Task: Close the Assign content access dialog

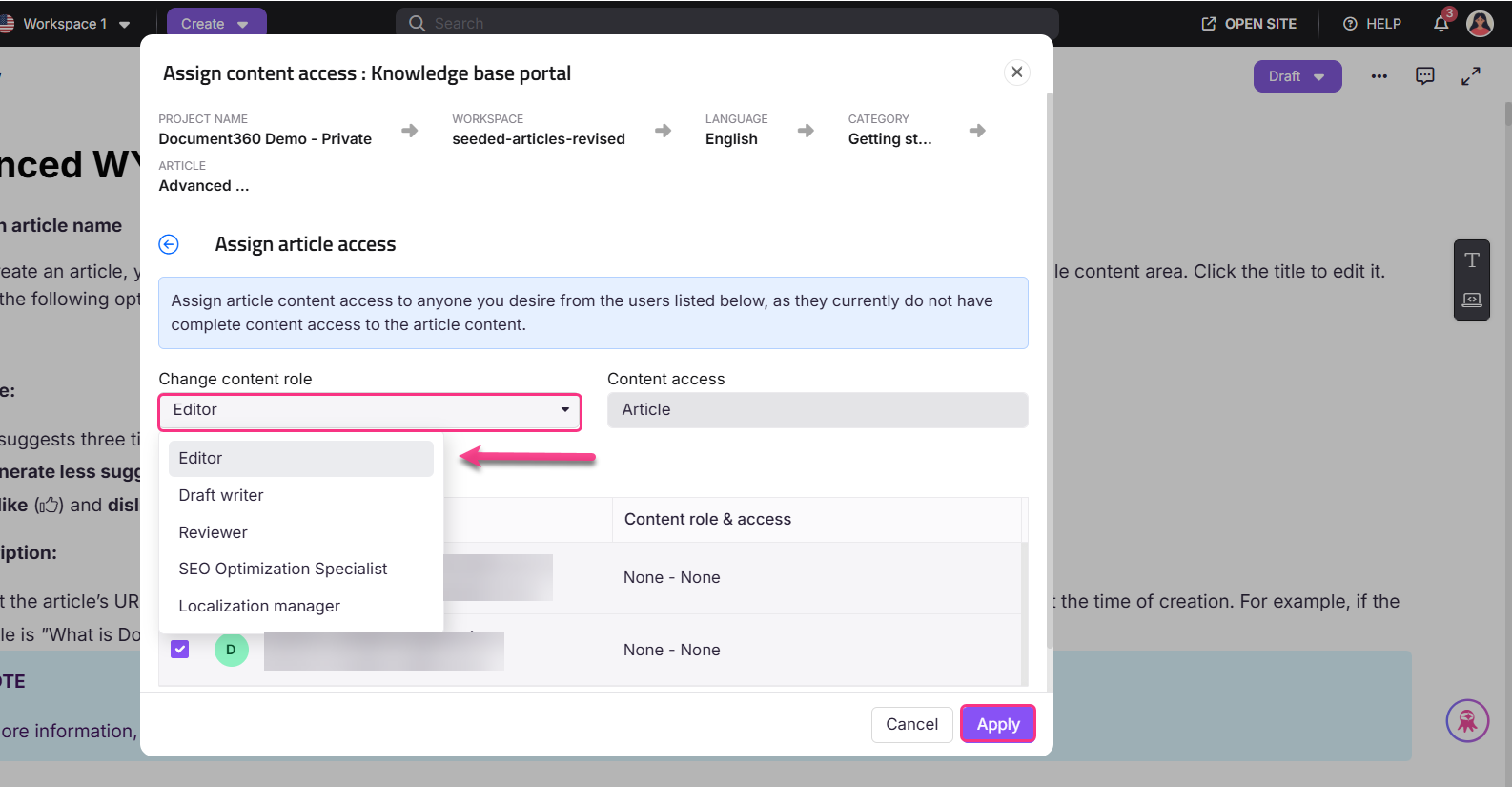Action: tap(1017, 72)
